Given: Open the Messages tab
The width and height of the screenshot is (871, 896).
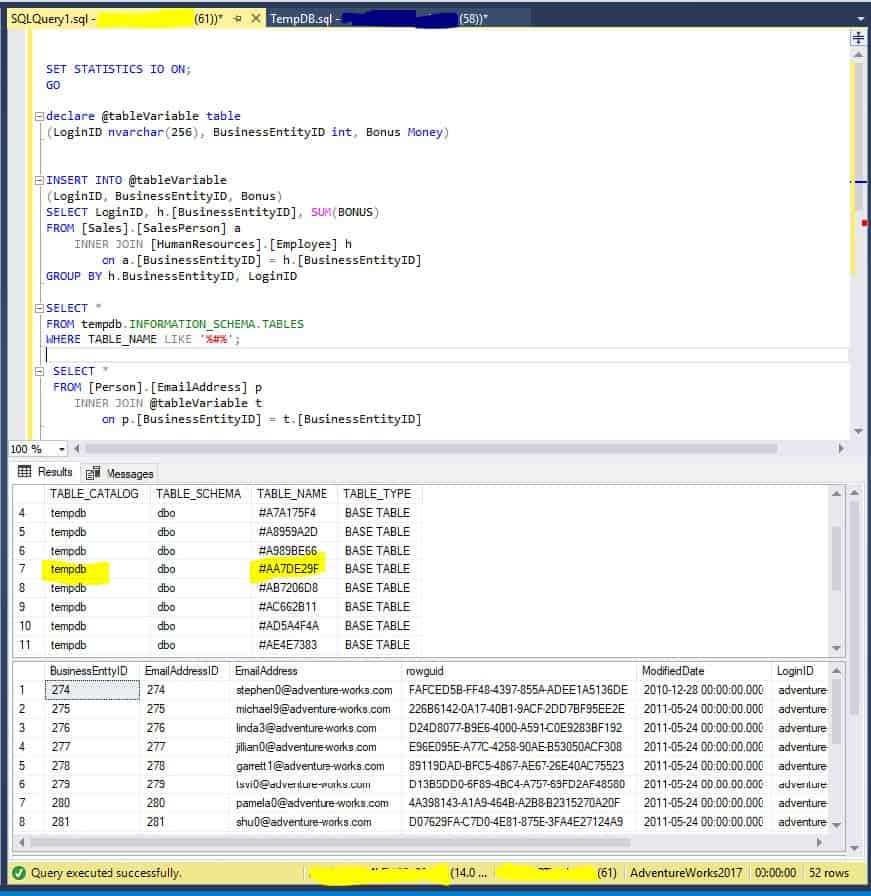Looking at the screenshot, I should [x=119, y=473].
